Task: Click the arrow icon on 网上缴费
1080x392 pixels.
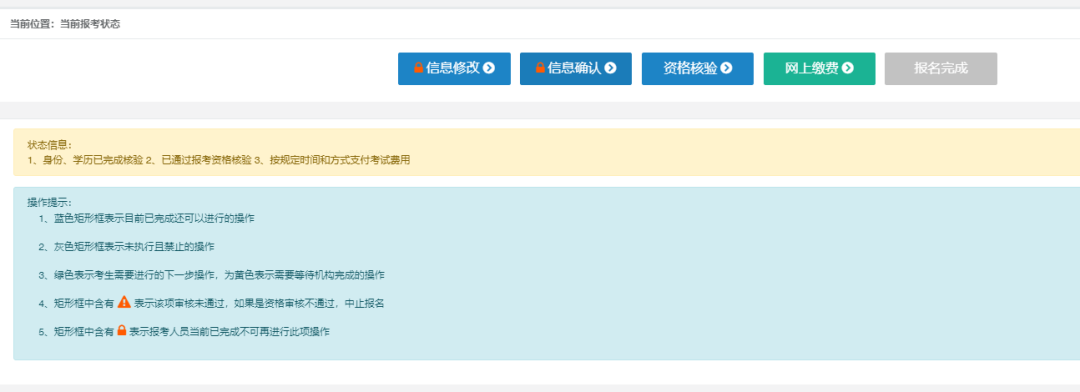Action: (848, 68)
